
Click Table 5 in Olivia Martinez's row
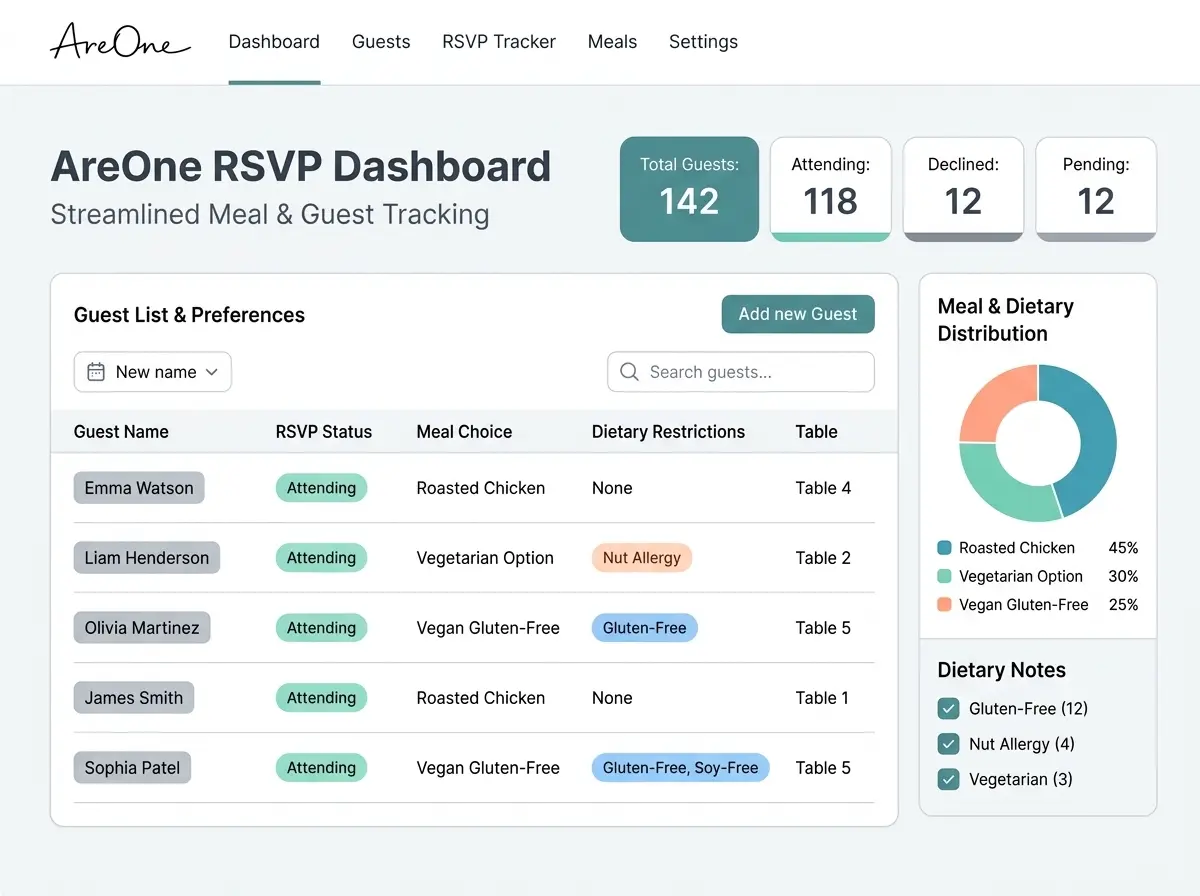[824, 628]
